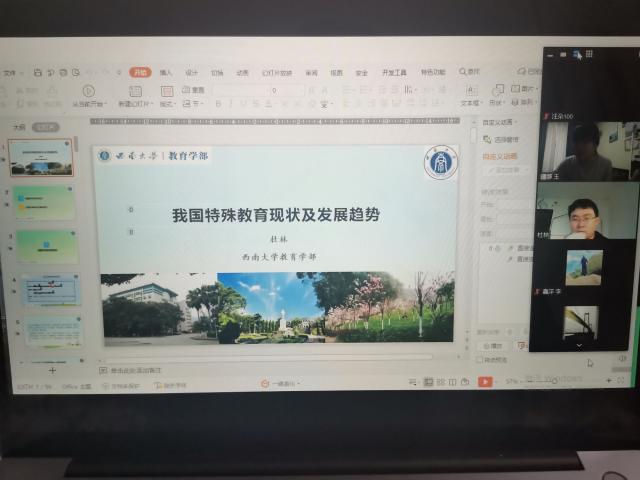
Task: Switch to the 设计 Design tab
Action: [x=191, y=73]
